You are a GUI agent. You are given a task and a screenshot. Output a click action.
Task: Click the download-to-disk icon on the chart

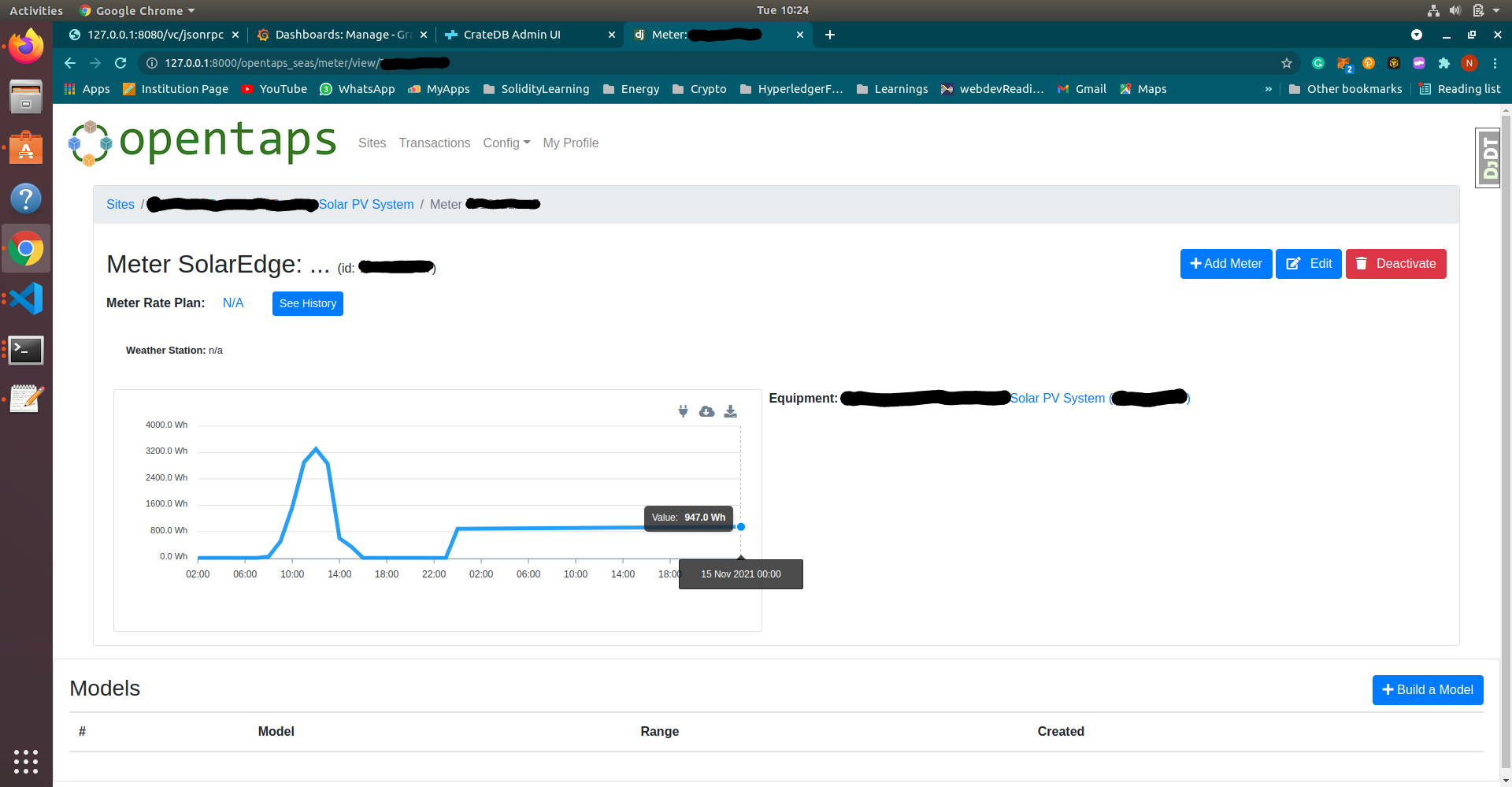click(x=730, y=411)
